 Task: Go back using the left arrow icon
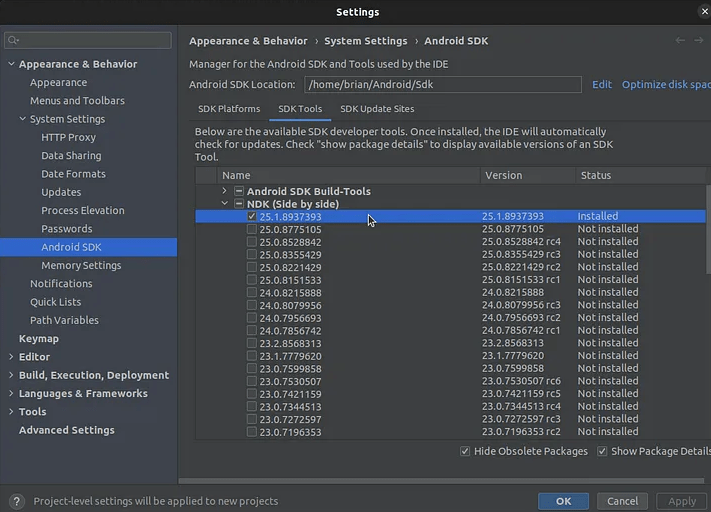pos(680,40)
